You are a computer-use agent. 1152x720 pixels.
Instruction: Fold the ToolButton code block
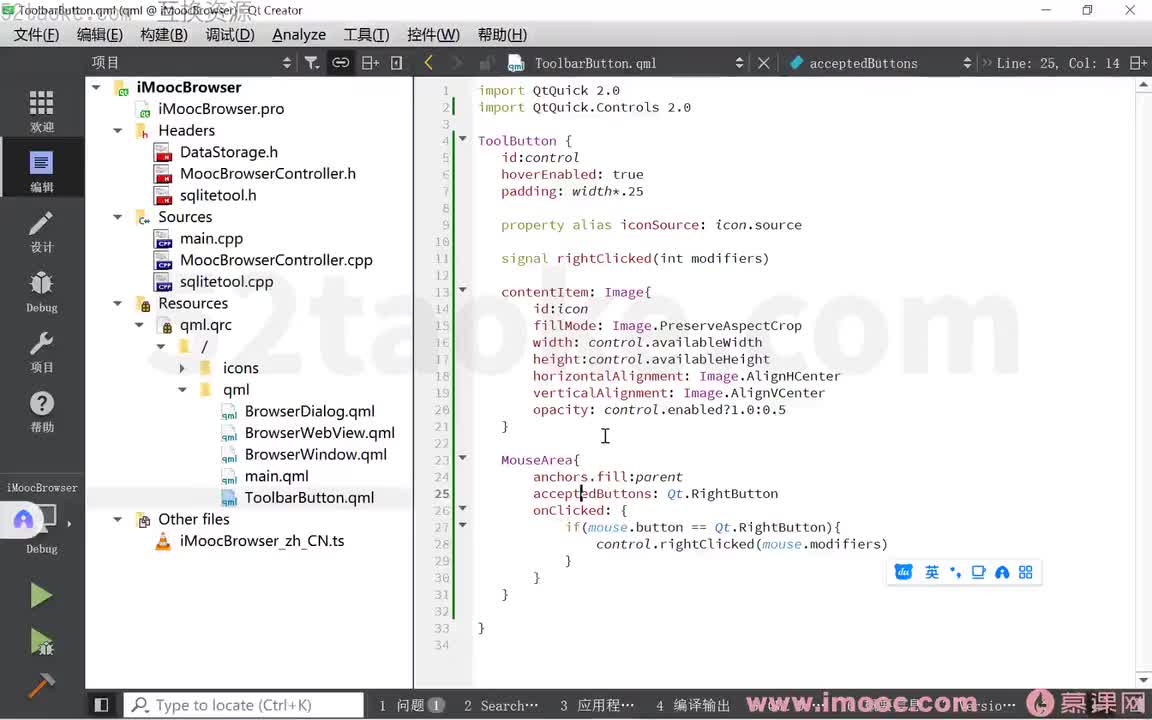click(x=463, y=138)
